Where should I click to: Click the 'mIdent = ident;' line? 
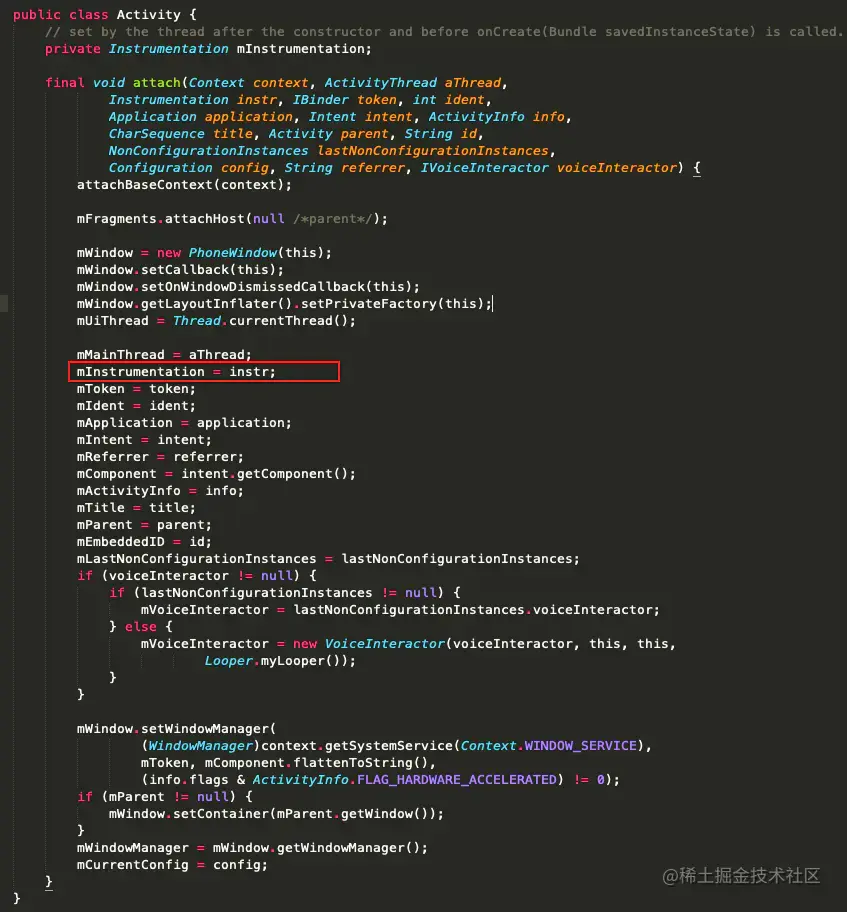pos(136,405)
